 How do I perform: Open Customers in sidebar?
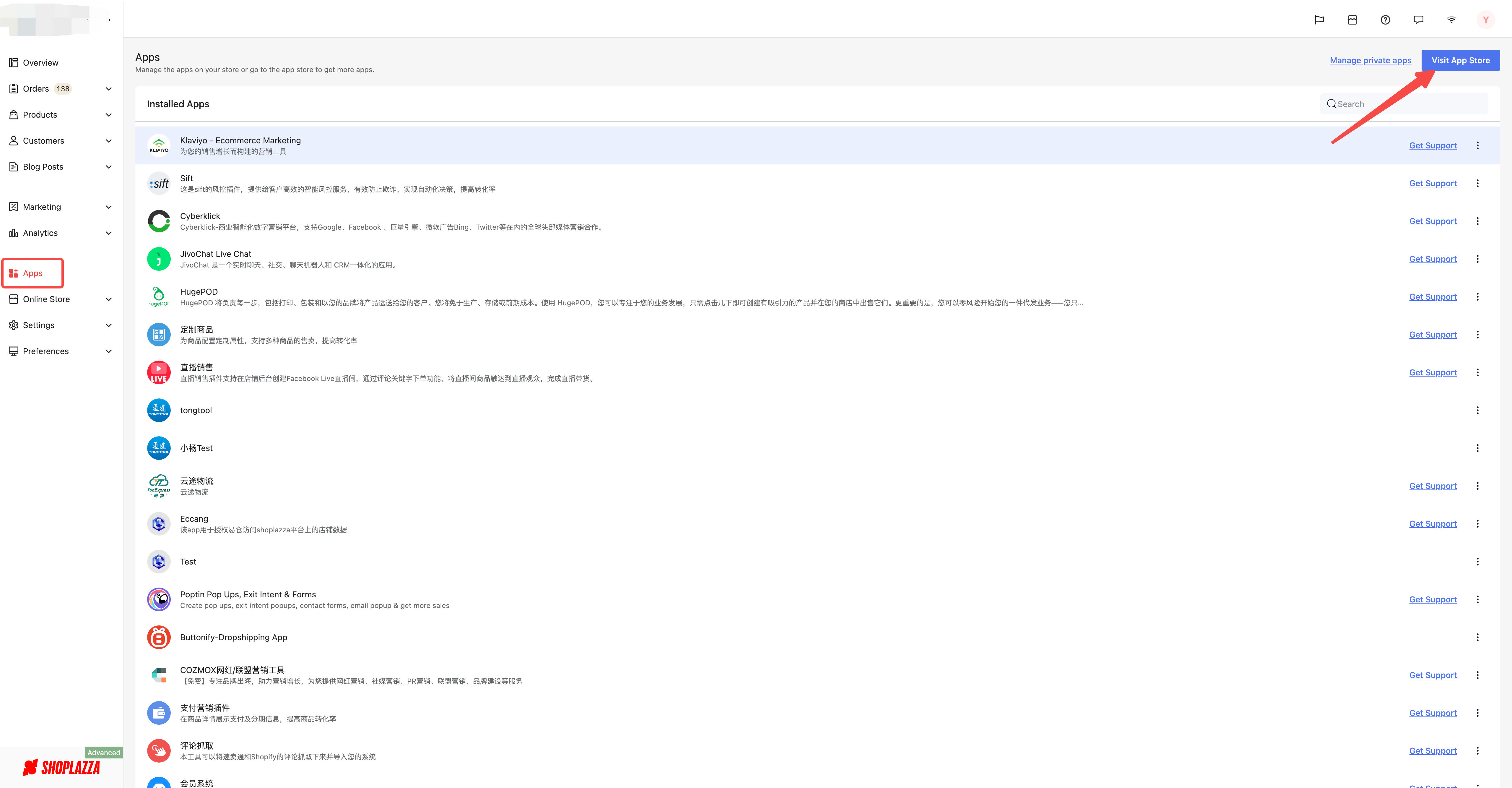tap(43, 141)
